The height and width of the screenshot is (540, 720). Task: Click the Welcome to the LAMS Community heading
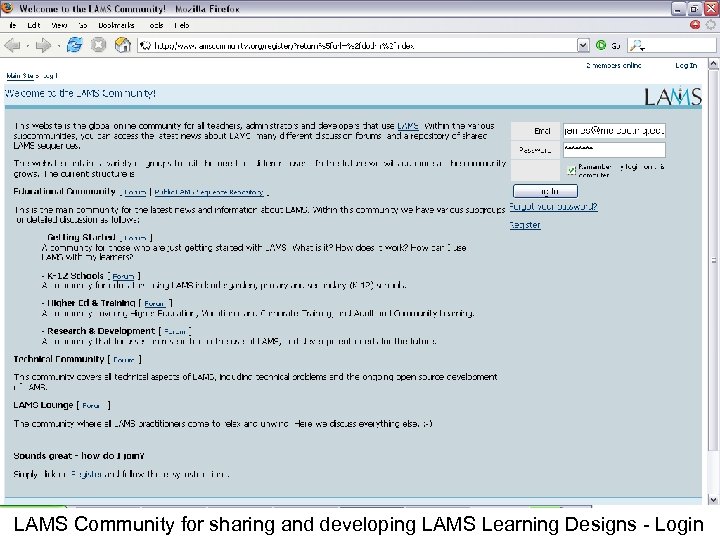pyautogui.click(x=80, y=93)
